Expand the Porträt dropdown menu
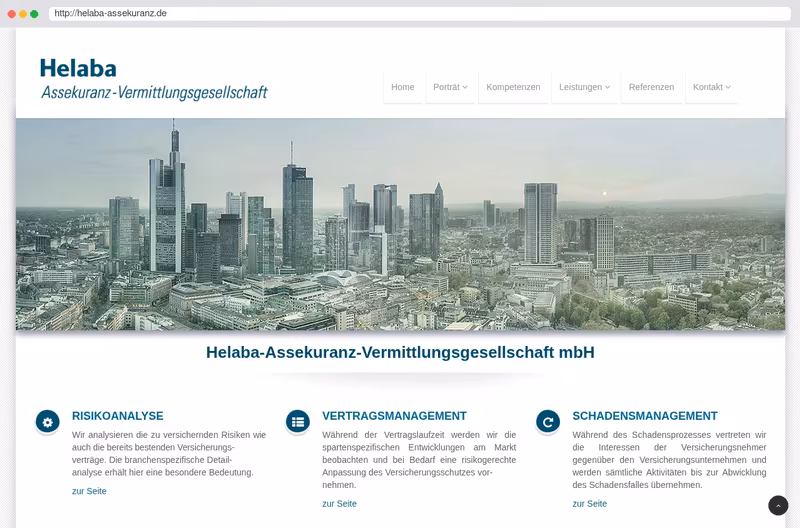Viewport: 800px width, 528px height. 450,87
